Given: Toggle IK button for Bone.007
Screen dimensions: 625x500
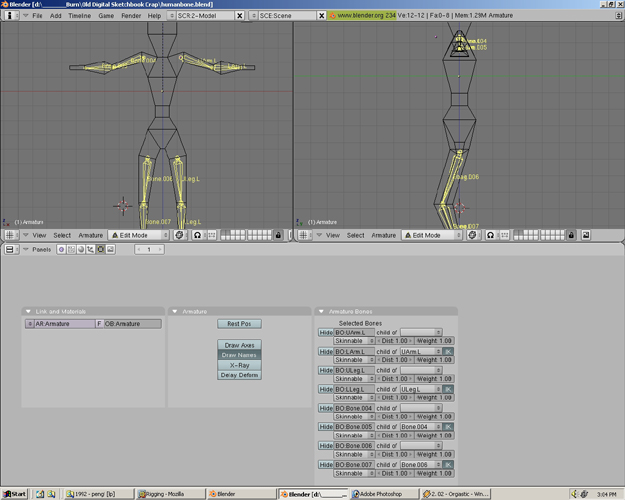Looking at the screenshot, I should click(448, 465).
